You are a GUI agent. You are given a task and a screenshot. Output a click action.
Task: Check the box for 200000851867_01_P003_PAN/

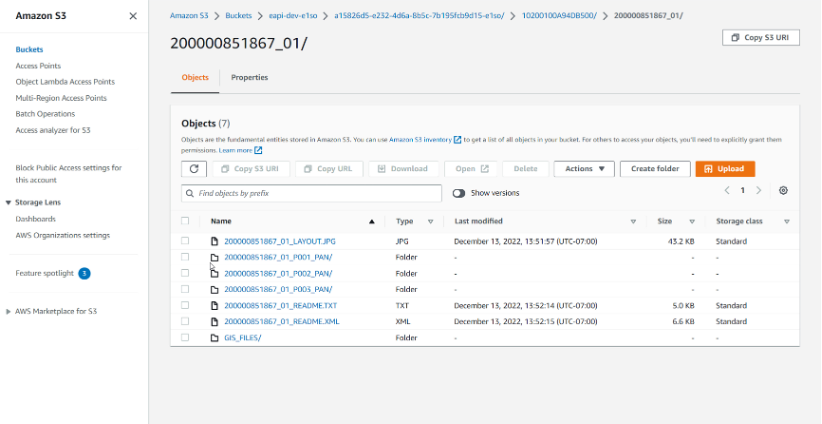(x=185, y=289)
